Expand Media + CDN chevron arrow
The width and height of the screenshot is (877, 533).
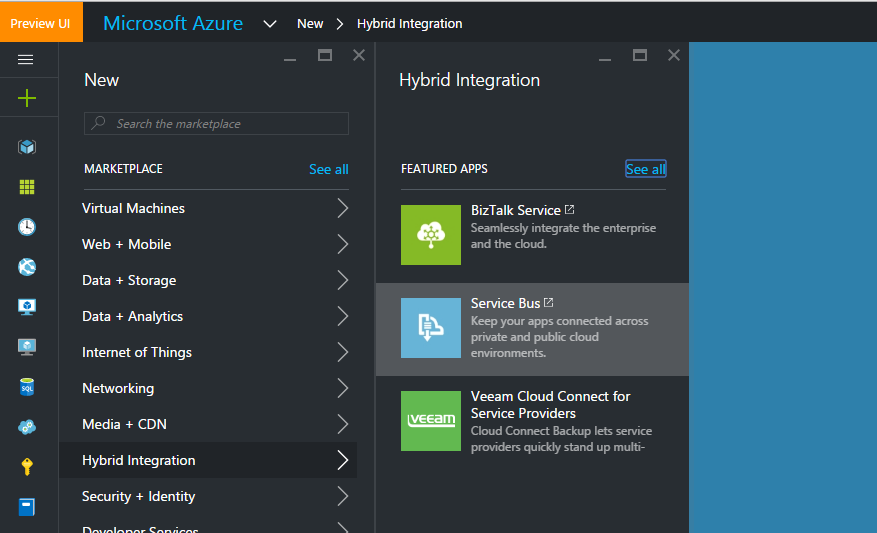click(x=343, y=424)
